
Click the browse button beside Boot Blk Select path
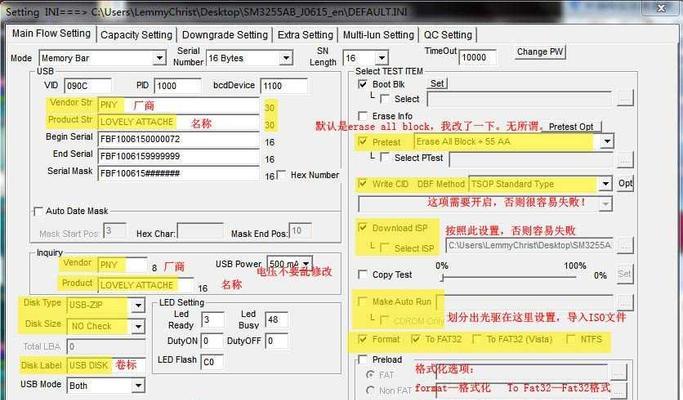tap(624, 98)
